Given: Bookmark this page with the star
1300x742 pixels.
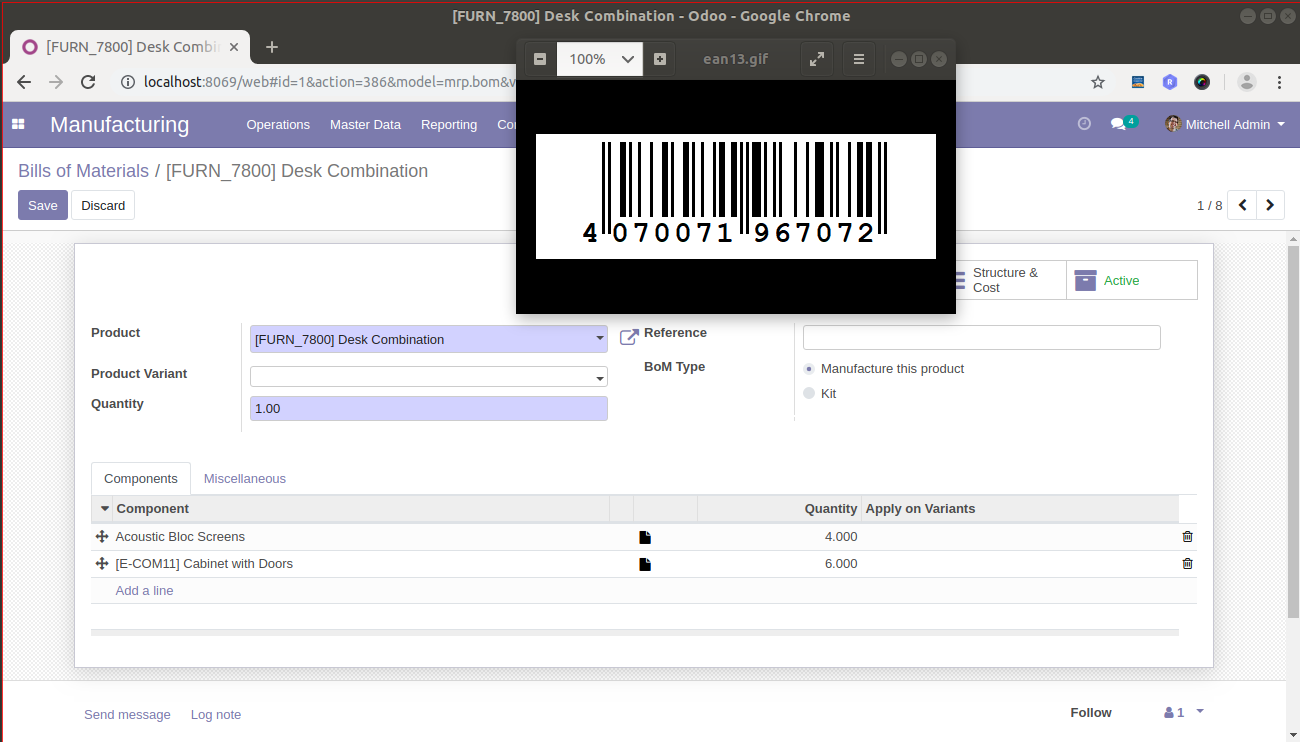Looking at the screenshot, I should coord(1098,82).
